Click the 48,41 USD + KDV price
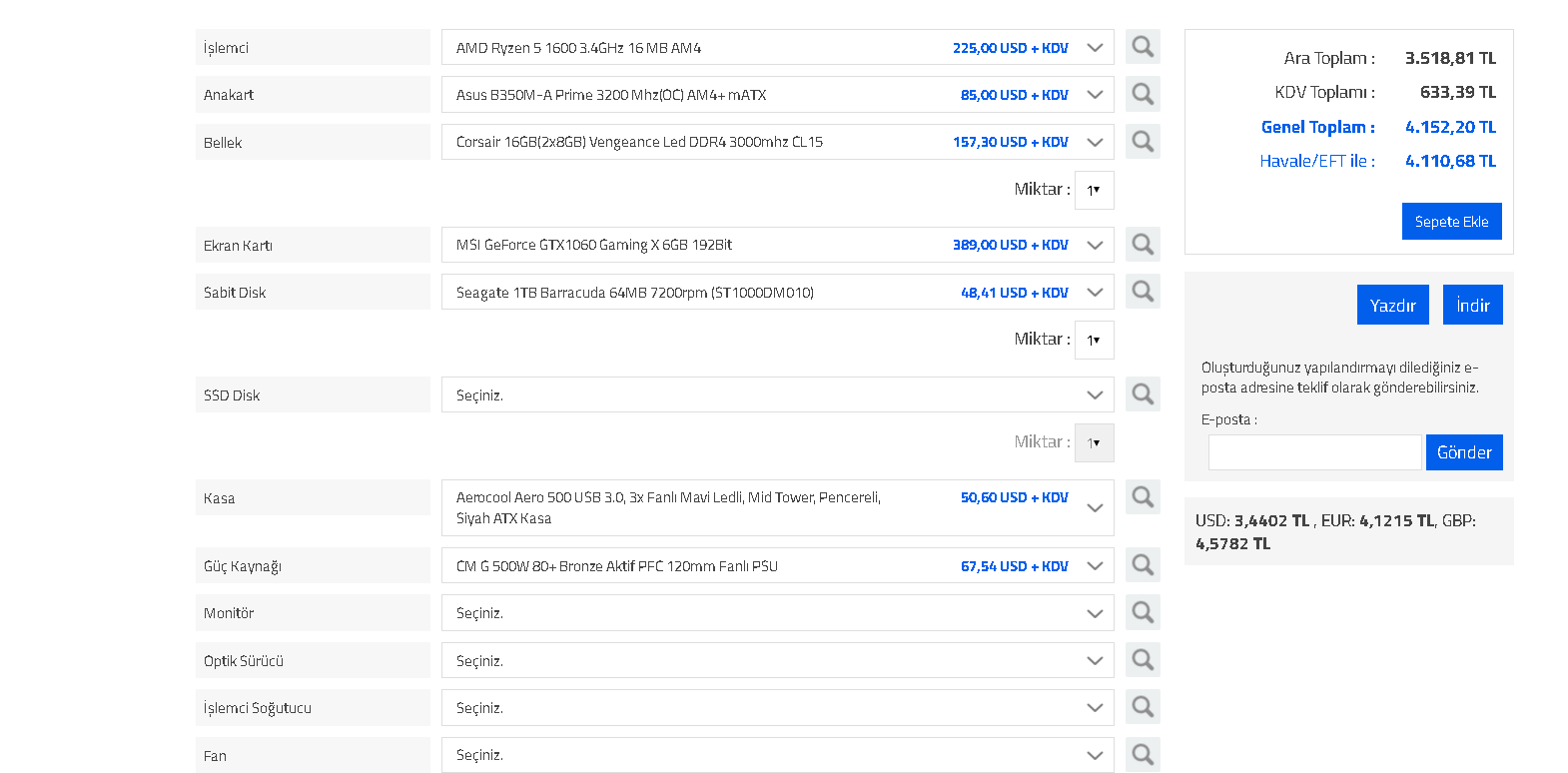The width and height of the screenshot is (1568, 773). (1014, 293)
